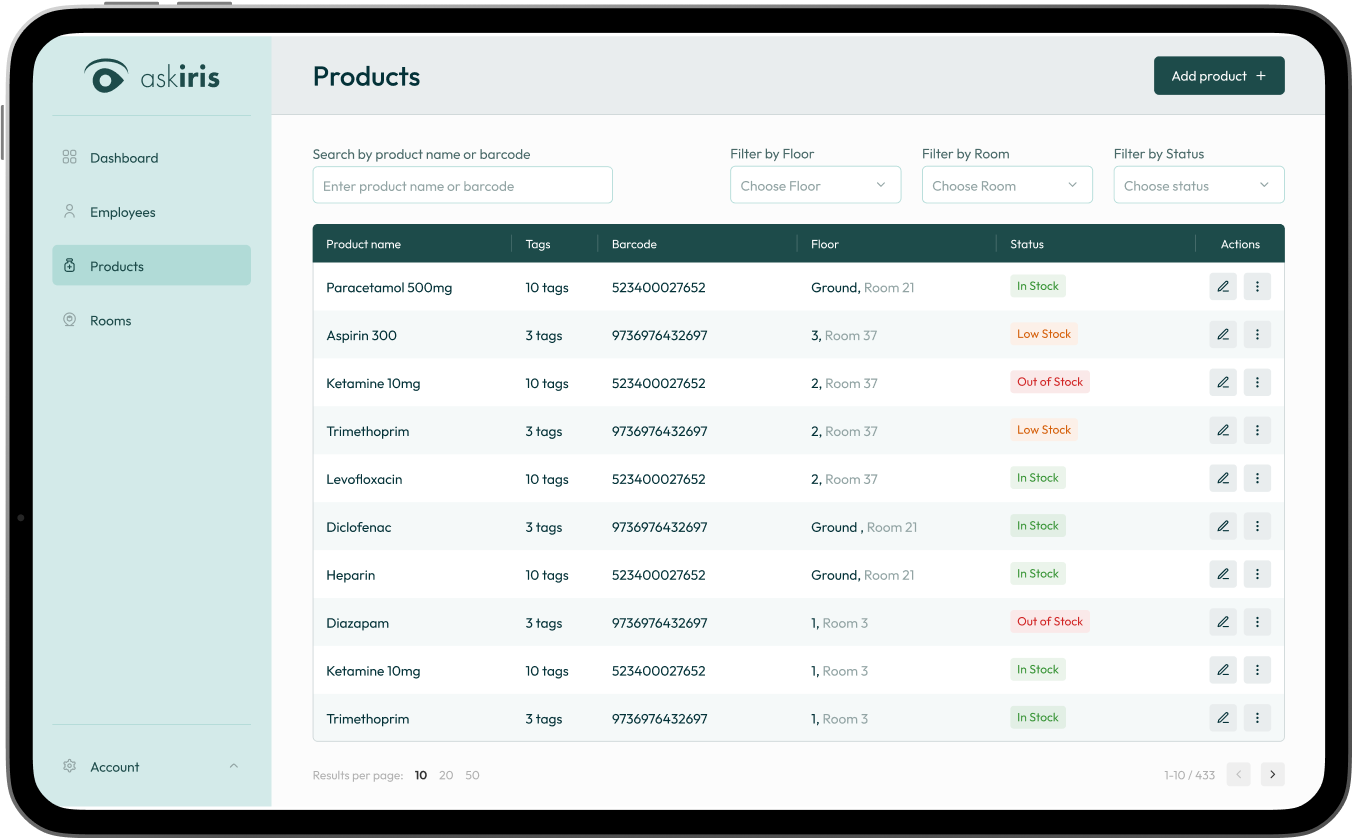Open the Filter by Floor dropdown
The image size is (1352, 838).
click(x=815, y=186)
